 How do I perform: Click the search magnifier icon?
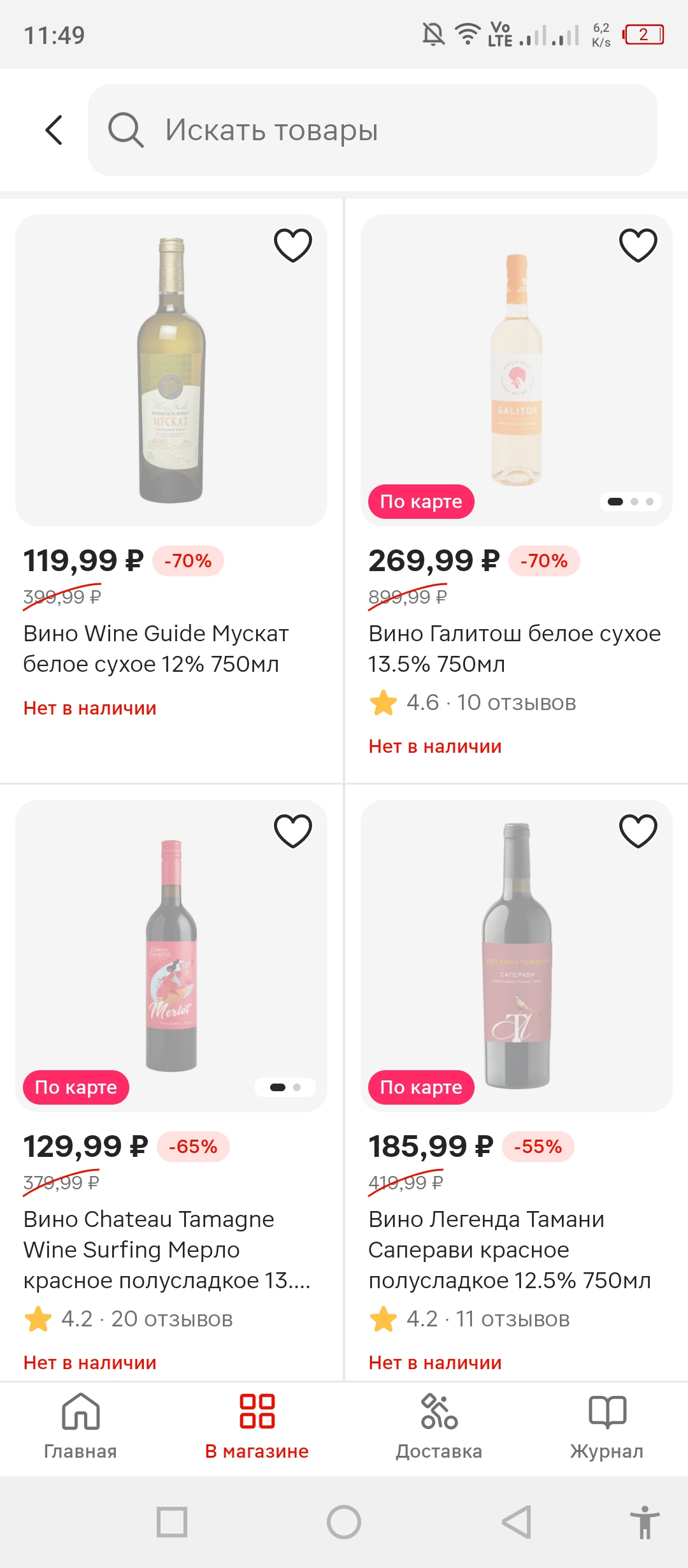(125, 130)
